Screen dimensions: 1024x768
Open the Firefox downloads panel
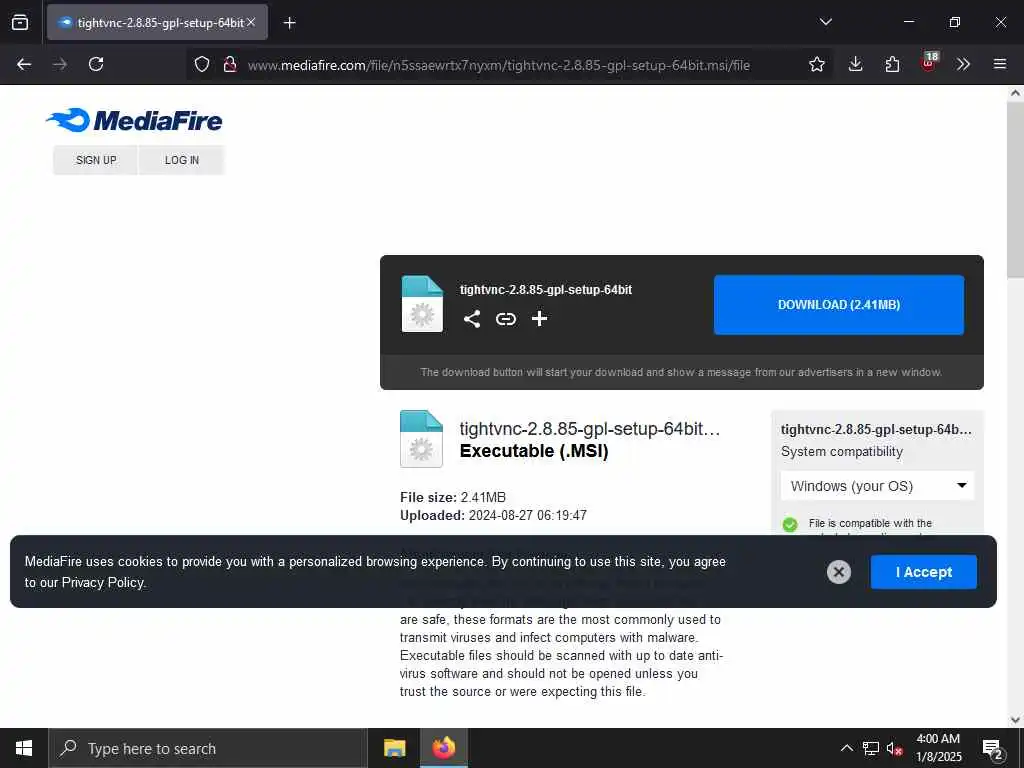coord(856,64)
